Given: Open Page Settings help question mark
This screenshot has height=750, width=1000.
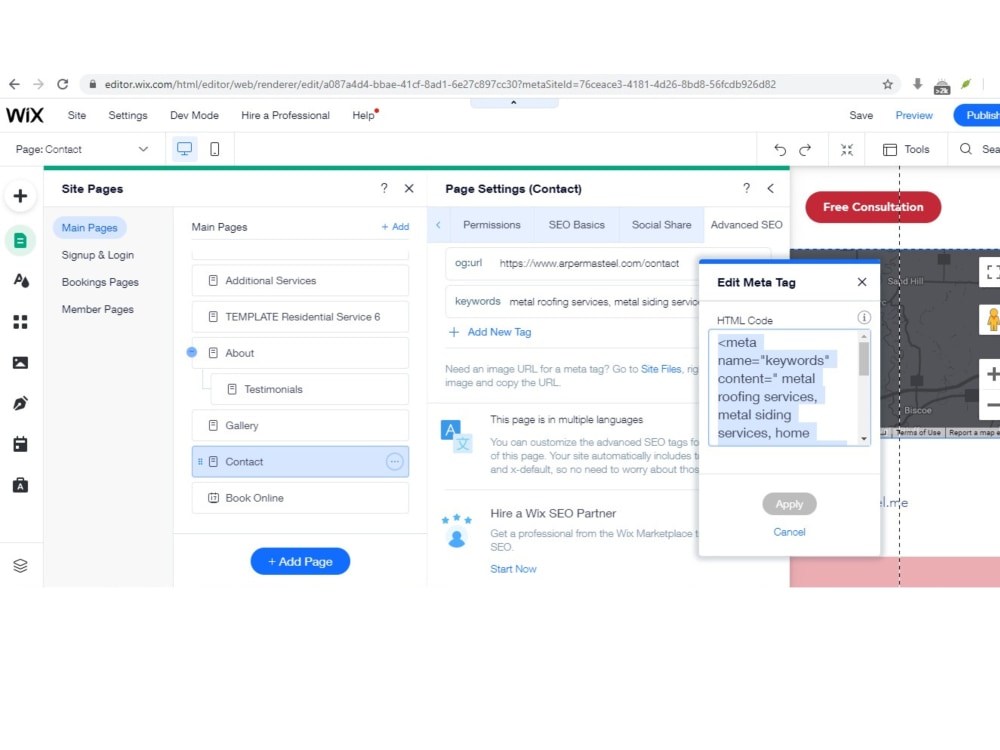Looking at the screenshot, I should 746,188.
